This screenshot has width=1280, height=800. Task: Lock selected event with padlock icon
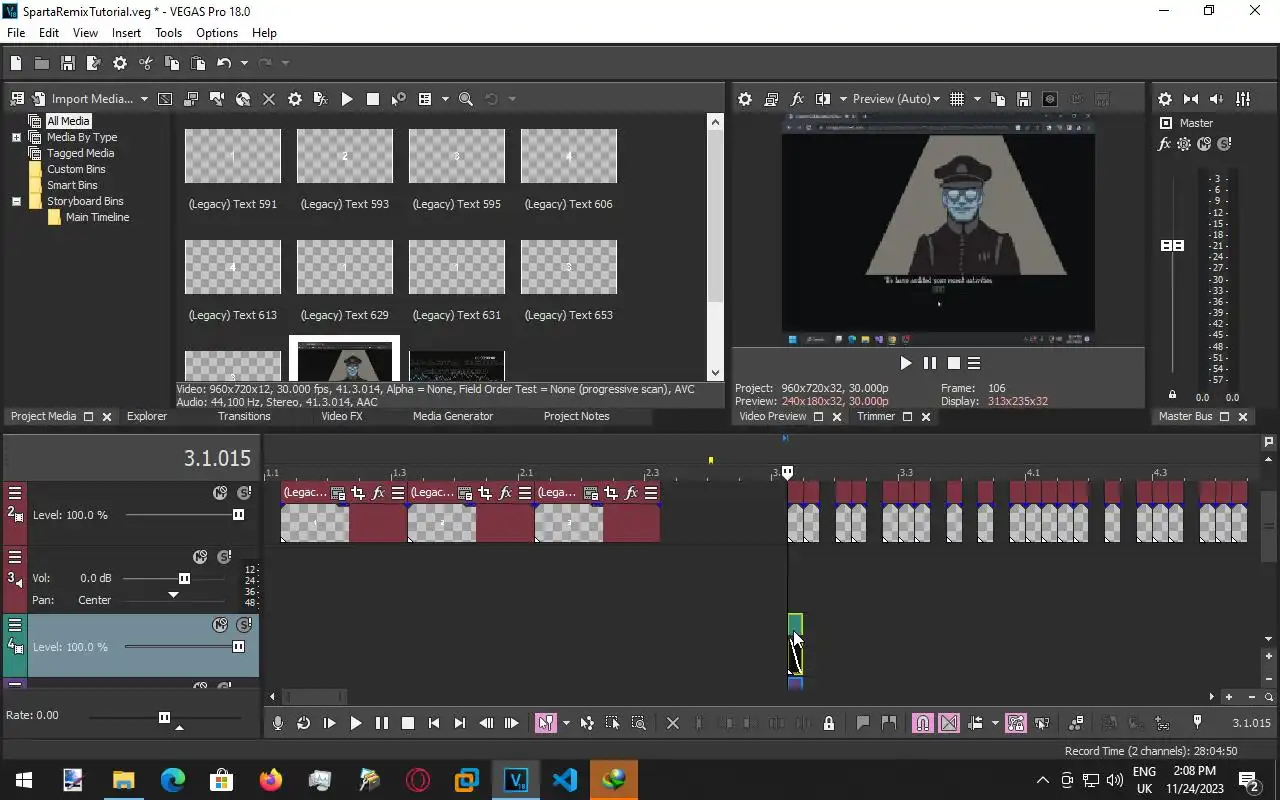pyautogui.click(x=829, y=723)
